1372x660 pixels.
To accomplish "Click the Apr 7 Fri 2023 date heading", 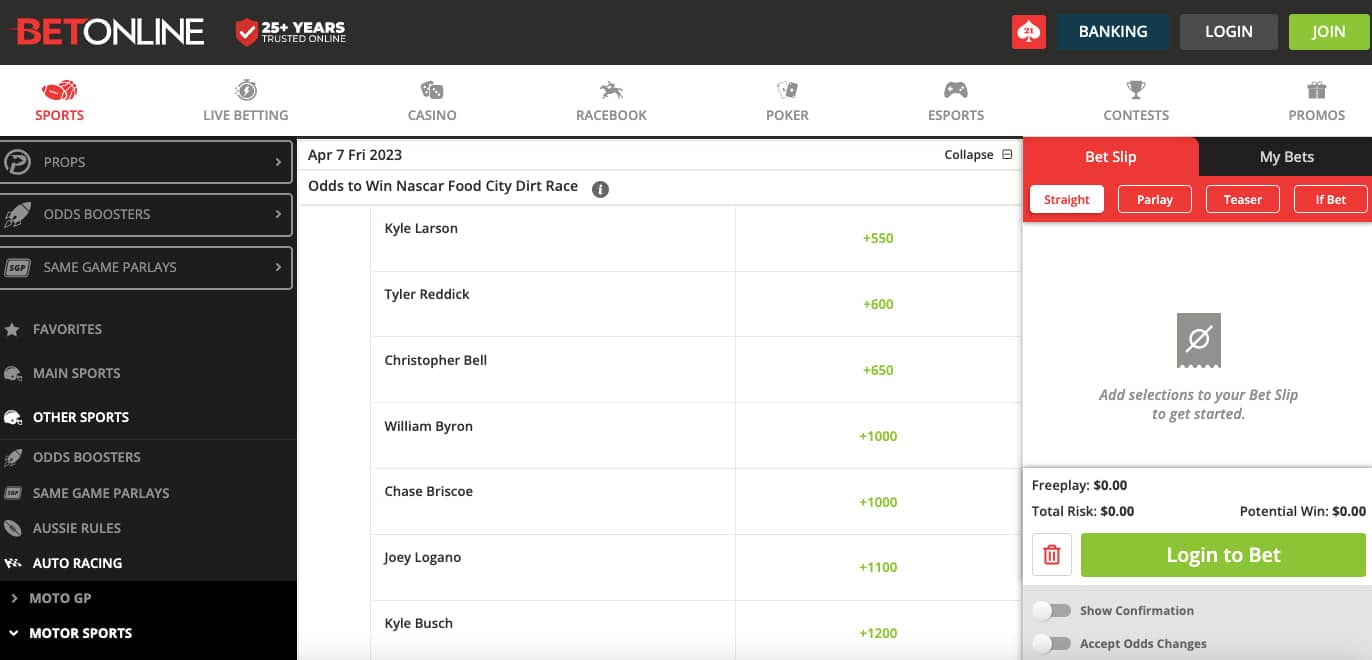I will (x=355, y=155).
